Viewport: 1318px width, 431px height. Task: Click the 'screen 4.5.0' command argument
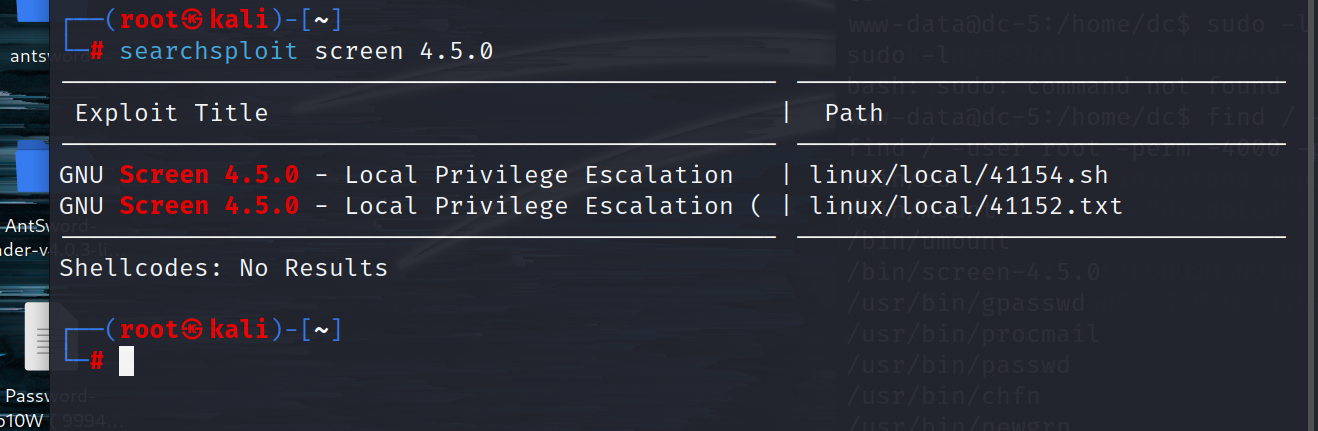(404, 51)
